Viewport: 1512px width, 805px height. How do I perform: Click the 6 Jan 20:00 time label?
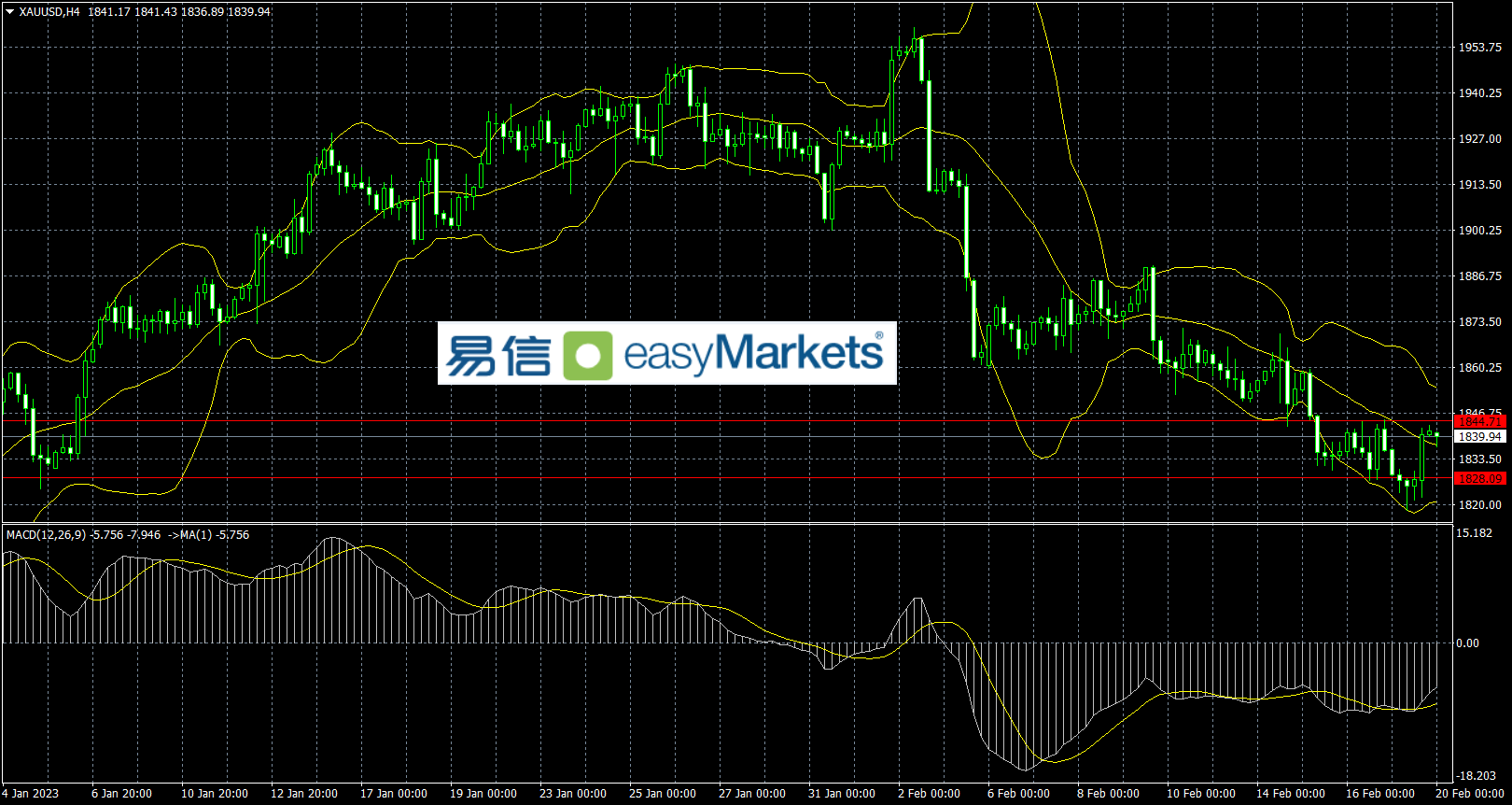pos(121,794)
